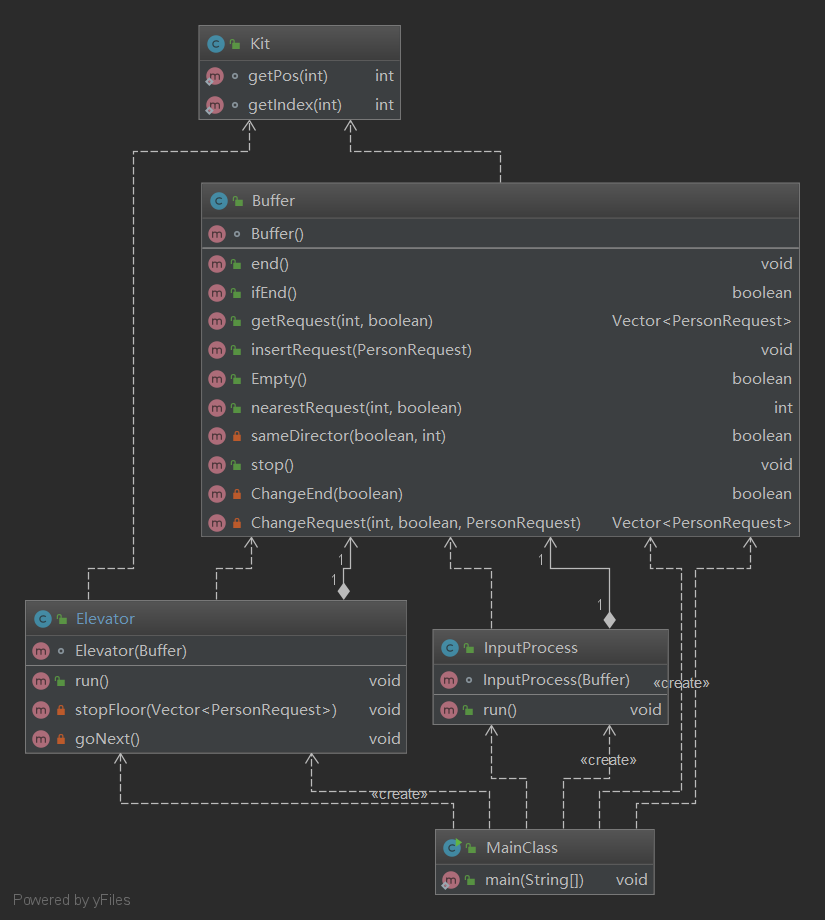Click the method icon for insertRequest(PersonRequest)

point(217,350)
